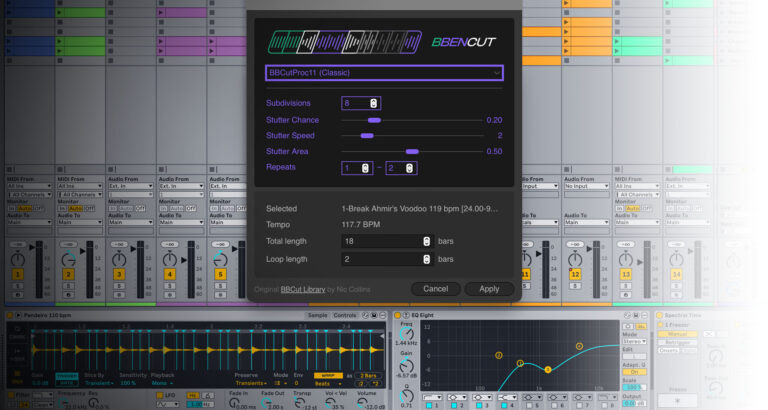Screen dimensions: 768x410
Task: Arm track 3 for recording
Action: pyautogui.click(x=119, y=295)
